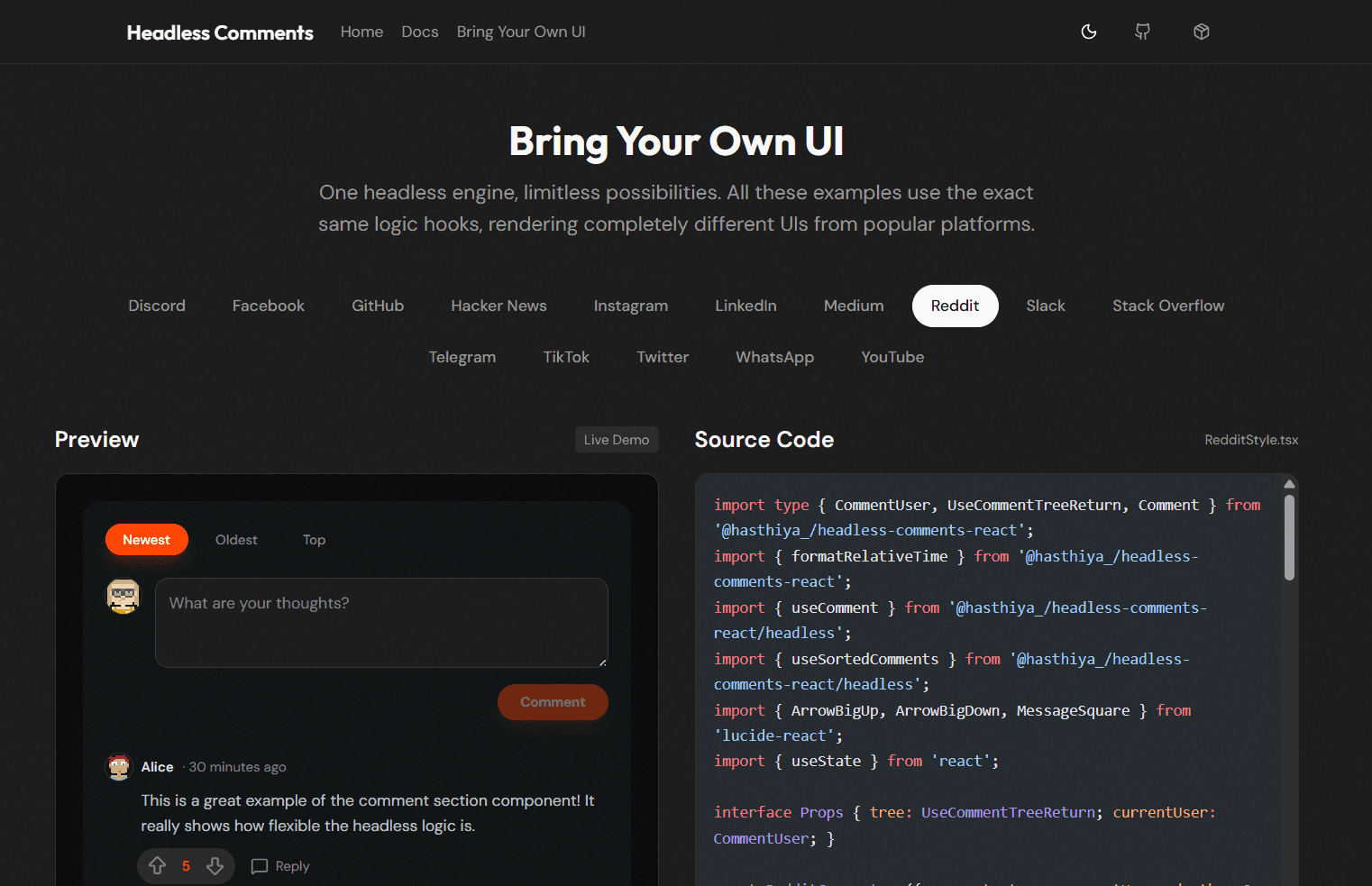Click the code scrollbar up arrow
The image size is (1372, 886).
click(x=1289, y=484)
